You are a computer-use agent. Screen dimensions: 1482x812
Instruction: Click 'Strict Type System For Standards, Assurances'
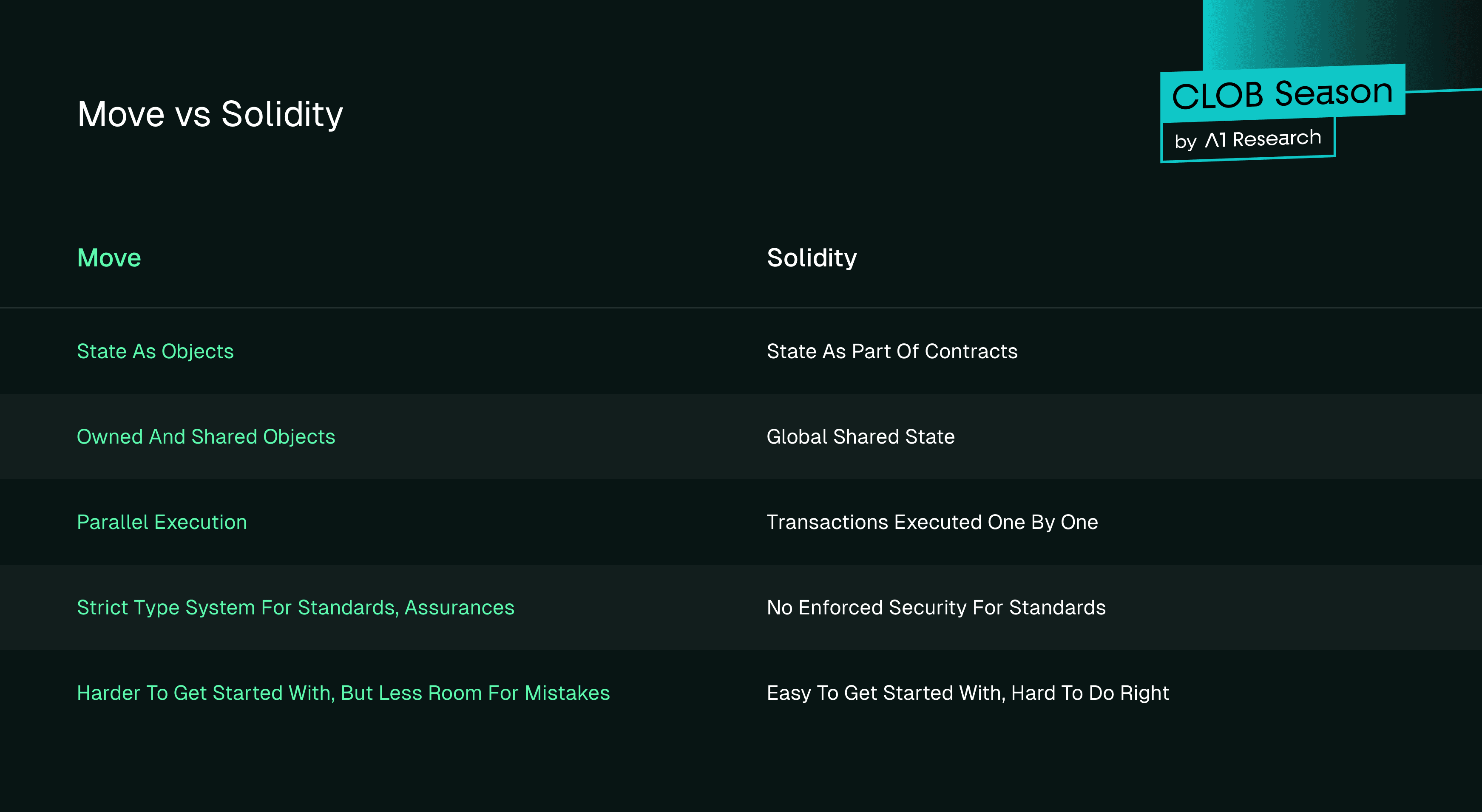[296, 608]
